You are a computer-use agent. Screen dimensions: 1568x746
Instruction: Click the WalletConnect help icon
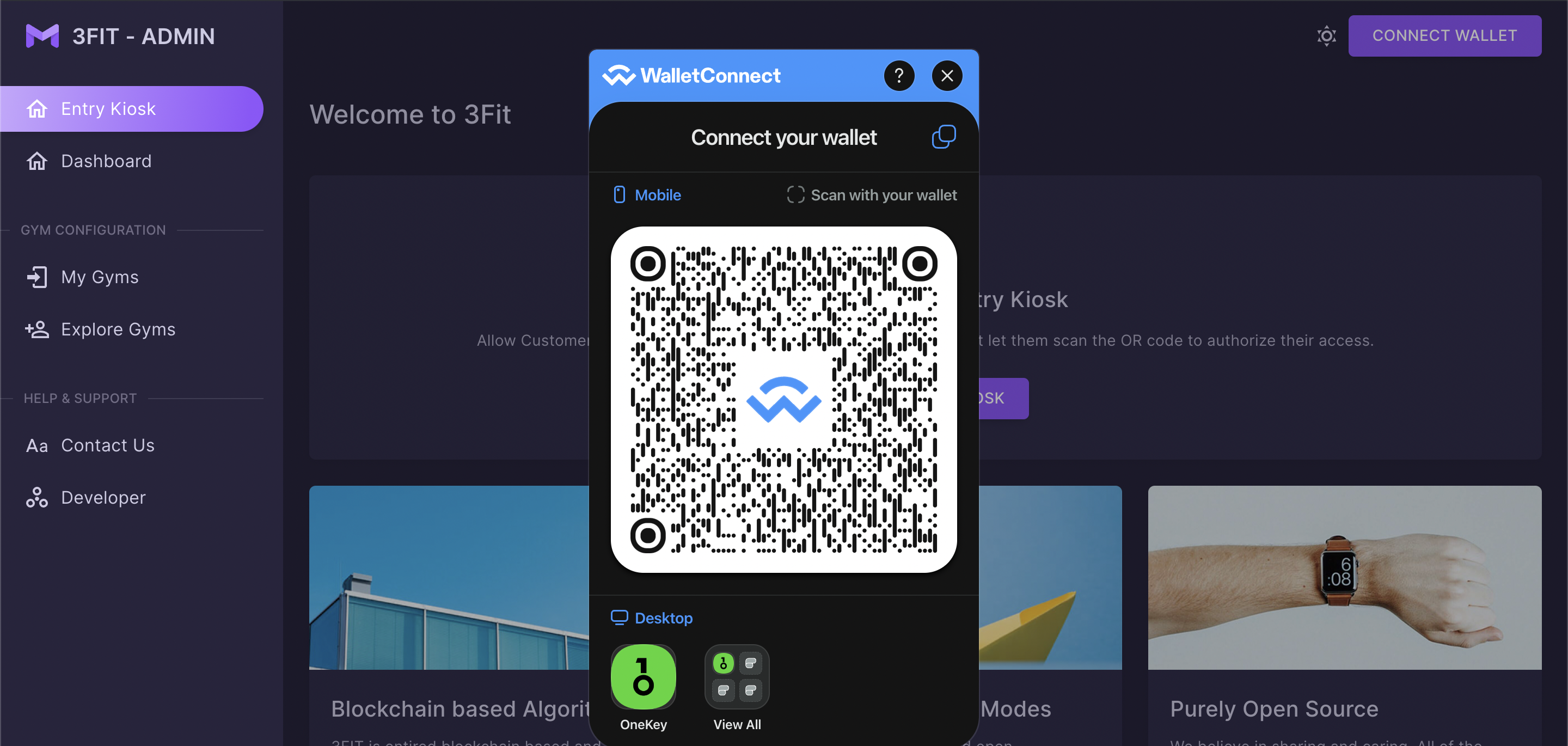pyautogui.click(x=898, y=76)
